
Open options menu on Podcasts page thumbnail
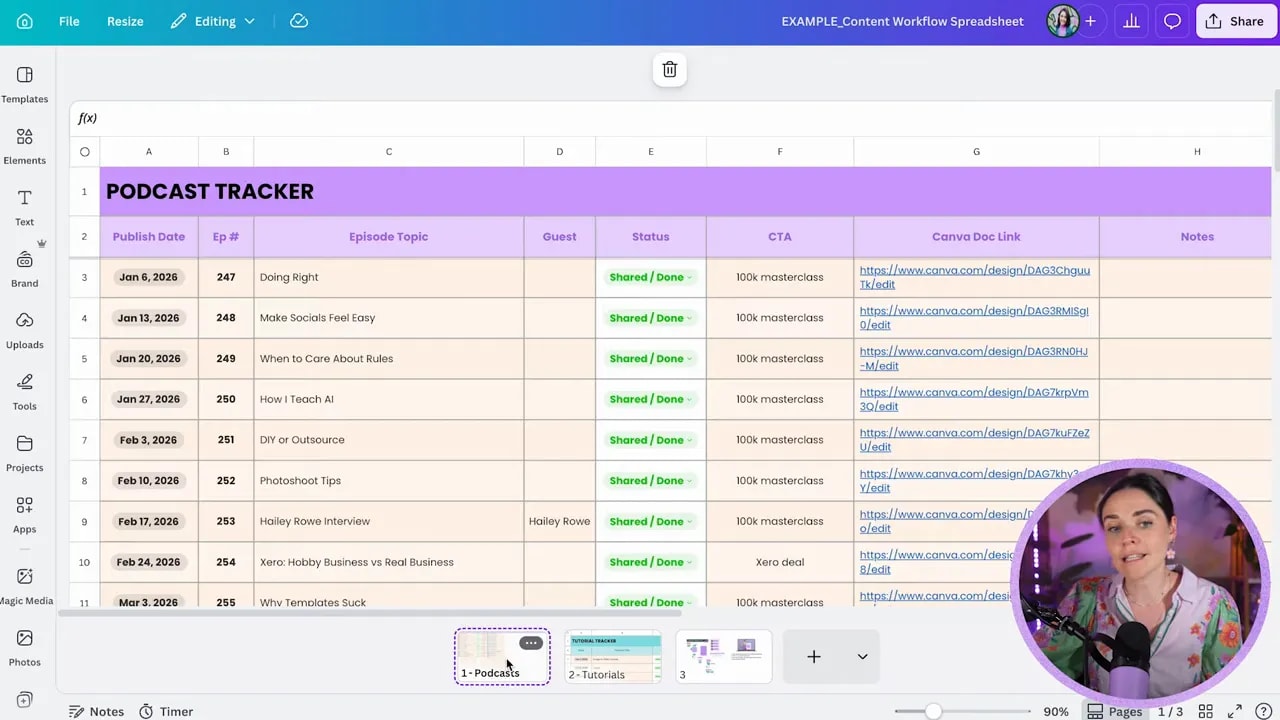click(531, 643)
